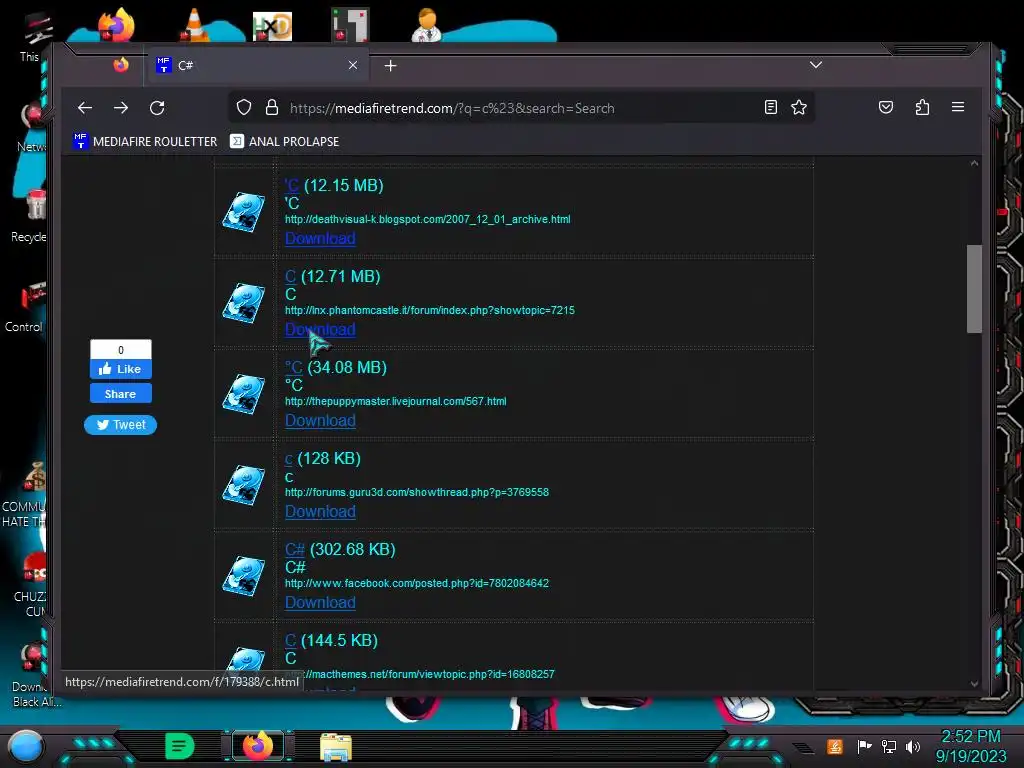The width and height of the screenshot is (1024, 768).
Task: Click Download under thepuppymaster livejournal result
Action: coord(320,421)
